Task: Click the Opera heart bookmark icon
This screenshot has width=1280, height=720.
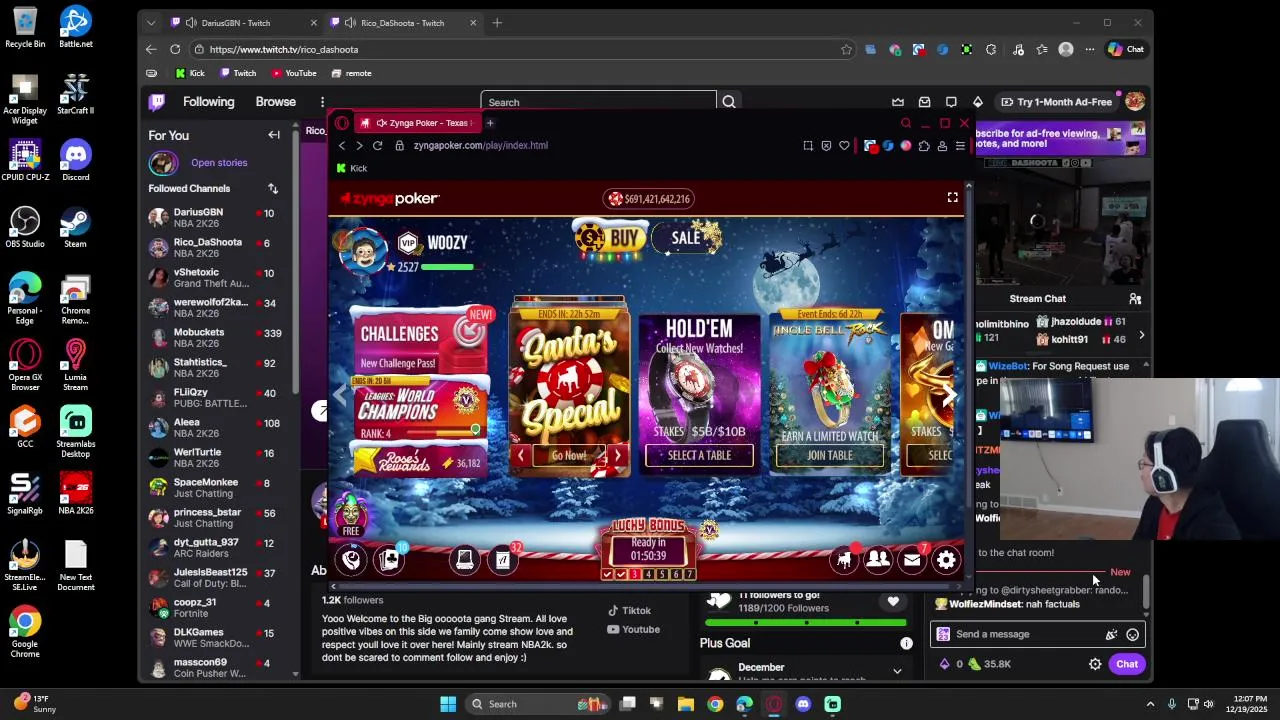Action: coord(844,146)
